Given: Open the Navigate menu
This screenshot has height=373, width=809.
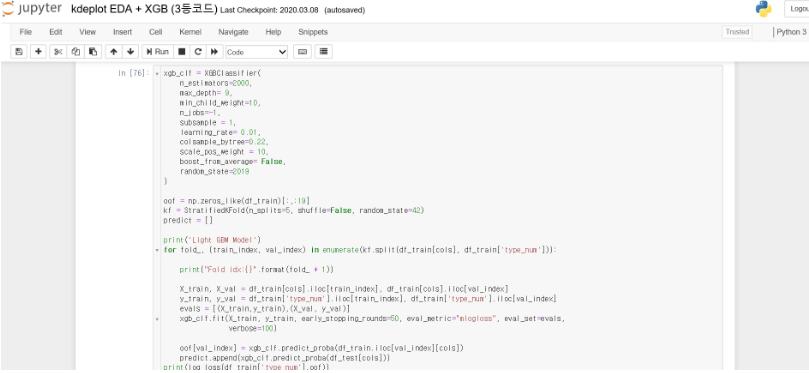Looking at the screenshot, I should click(233, 32).
